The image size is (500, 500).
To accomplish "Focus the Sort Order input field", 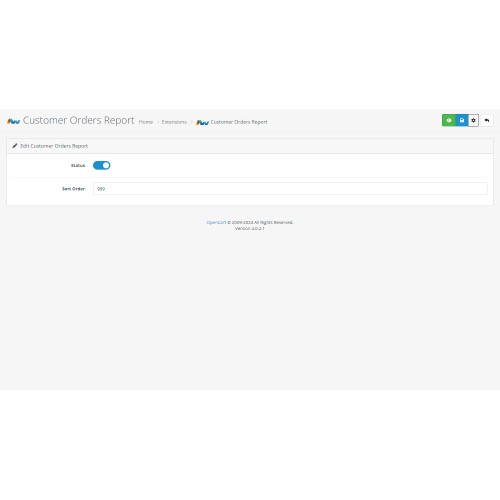I will (290, 189).
